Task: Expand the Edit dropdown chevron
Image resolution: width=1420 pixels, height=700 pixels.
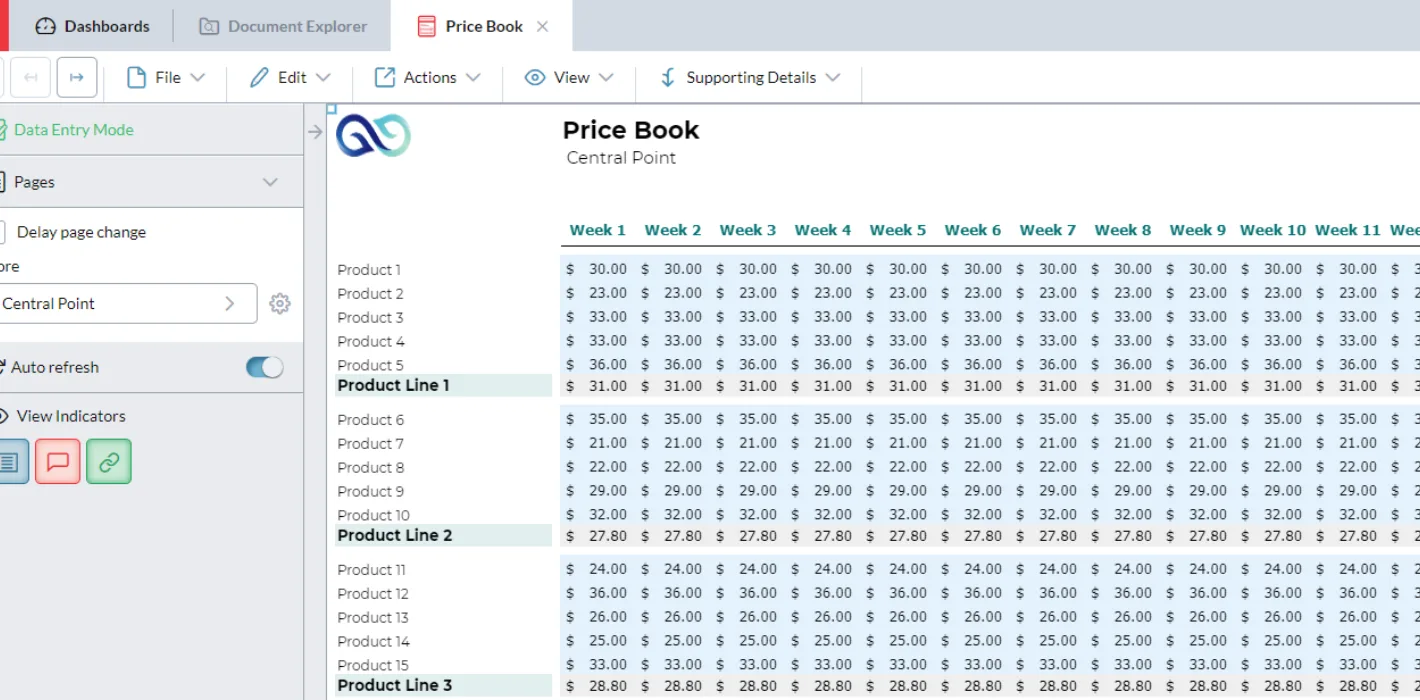Action: coord(323,77)
